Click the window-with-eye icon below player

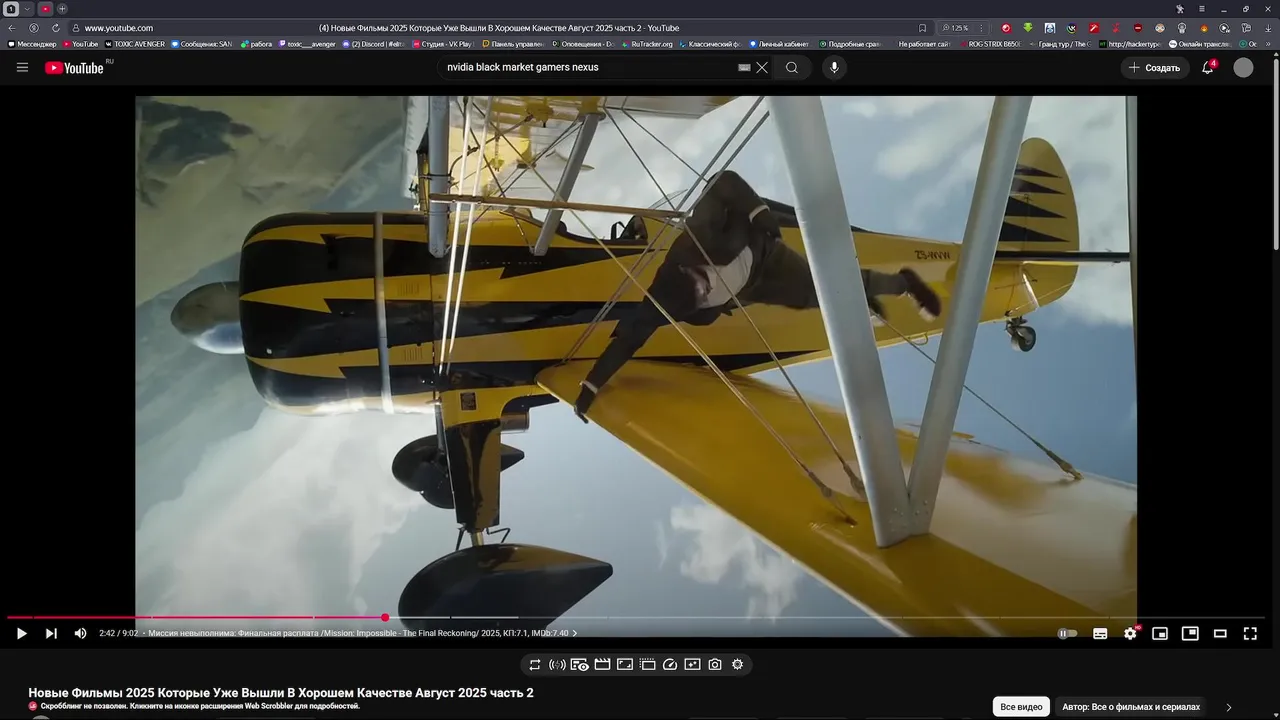tap(580, 664)
